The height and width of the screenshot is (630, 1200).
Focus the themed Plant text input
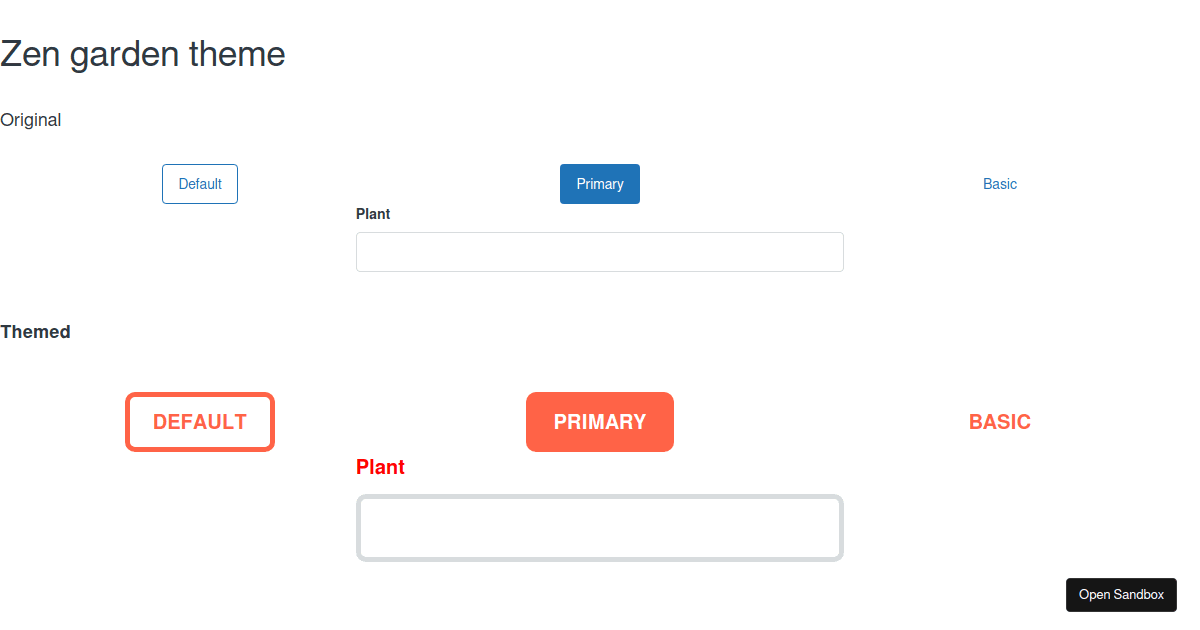click(599, 527)
